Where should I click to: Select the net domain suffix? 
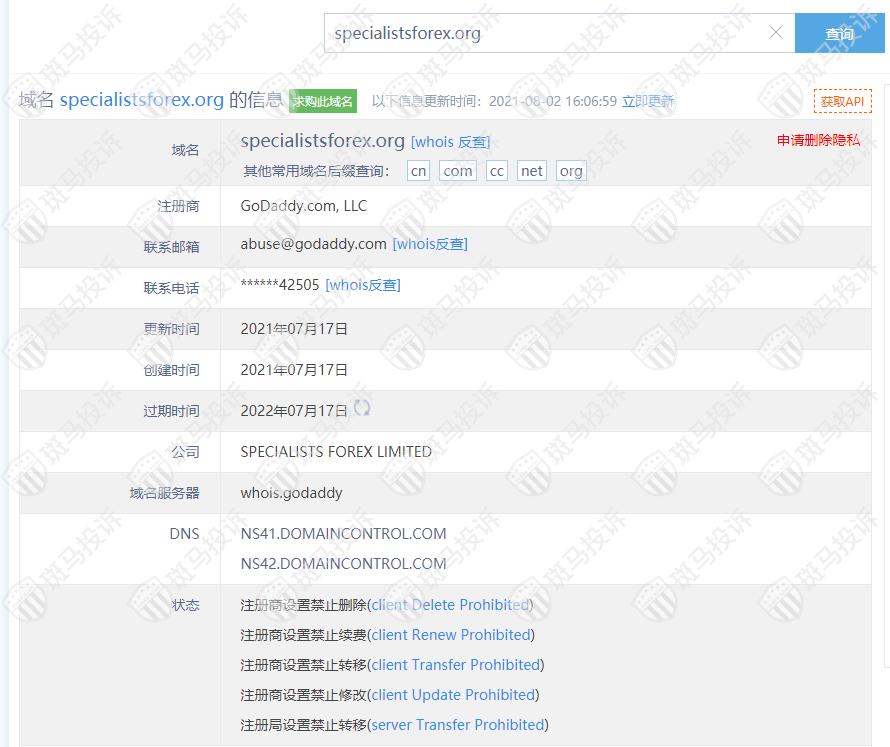(532, 171)
